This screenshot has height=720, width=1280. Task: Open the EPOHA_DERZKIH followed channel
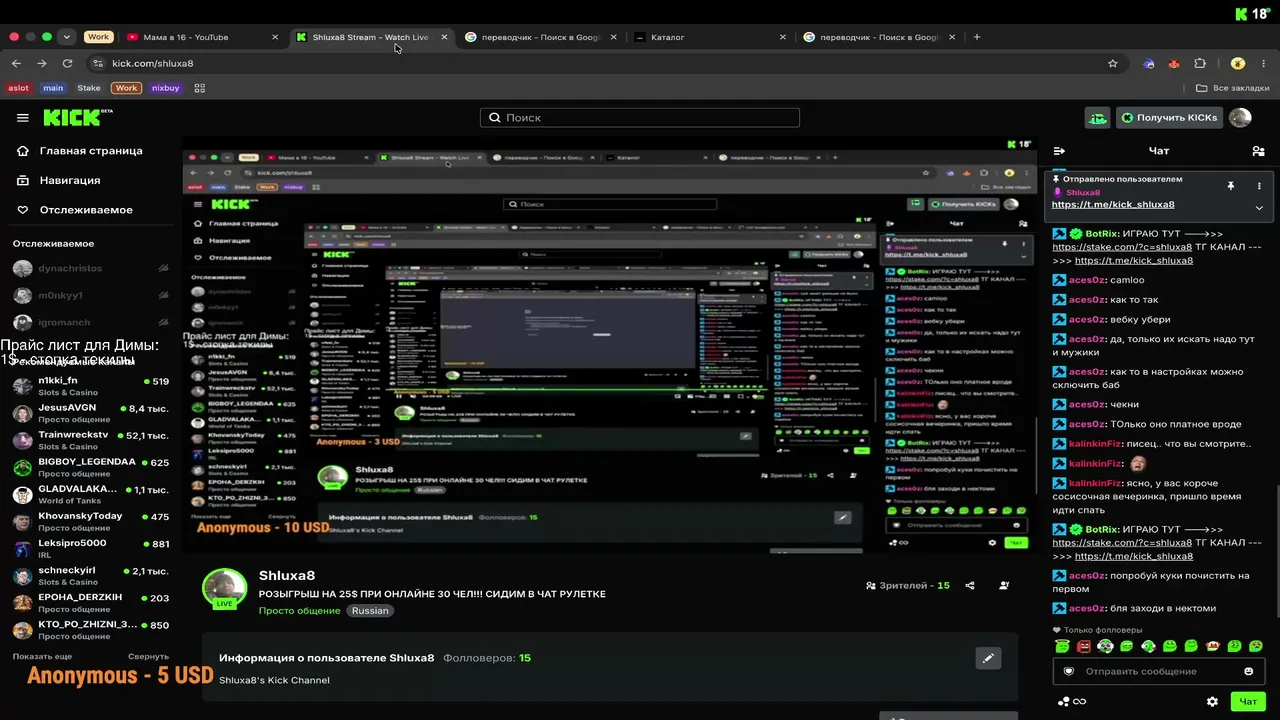[90, 603]
